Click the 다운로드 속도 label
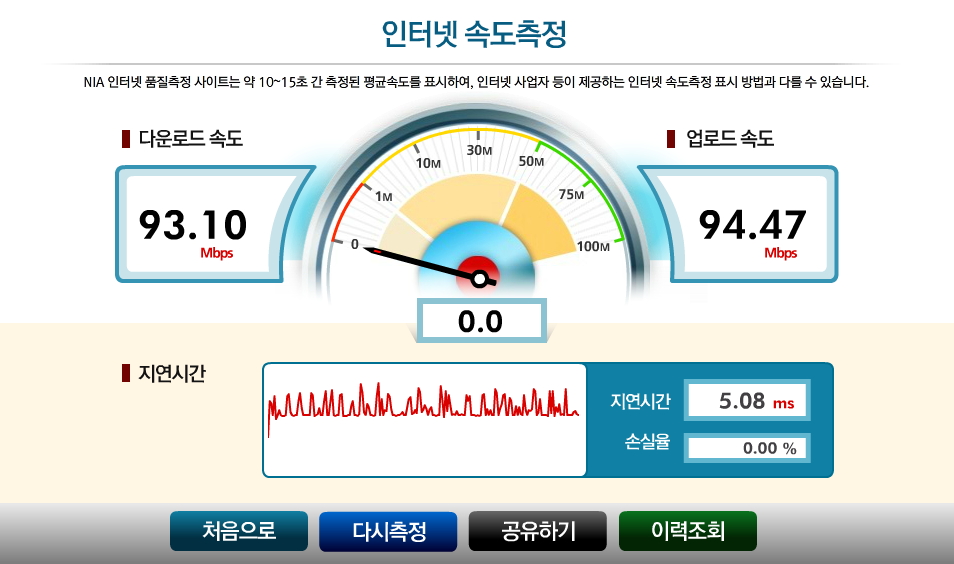 coord(190,139)
